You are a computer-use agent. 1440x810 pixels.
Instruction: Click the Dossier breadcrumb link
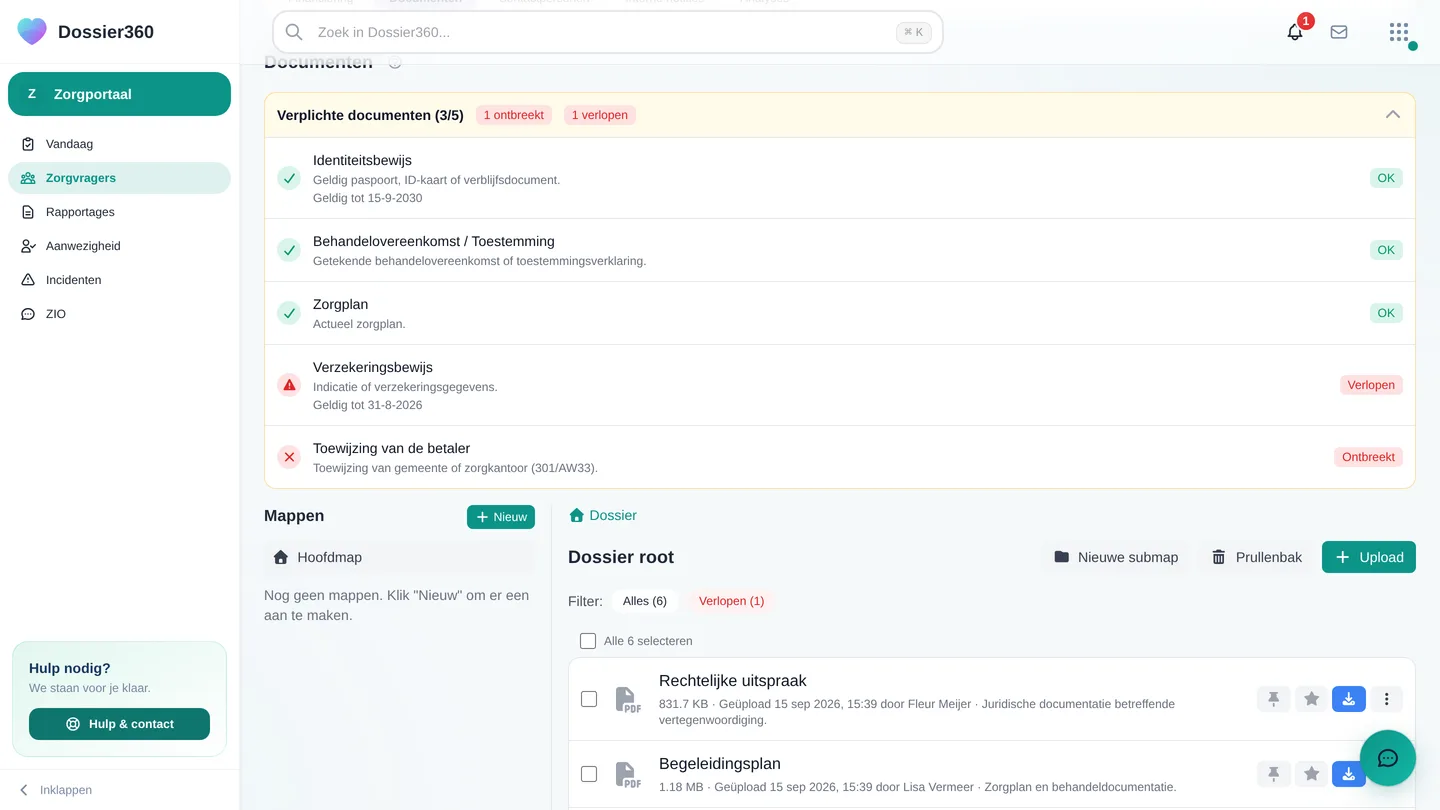(x=613, y=516)
